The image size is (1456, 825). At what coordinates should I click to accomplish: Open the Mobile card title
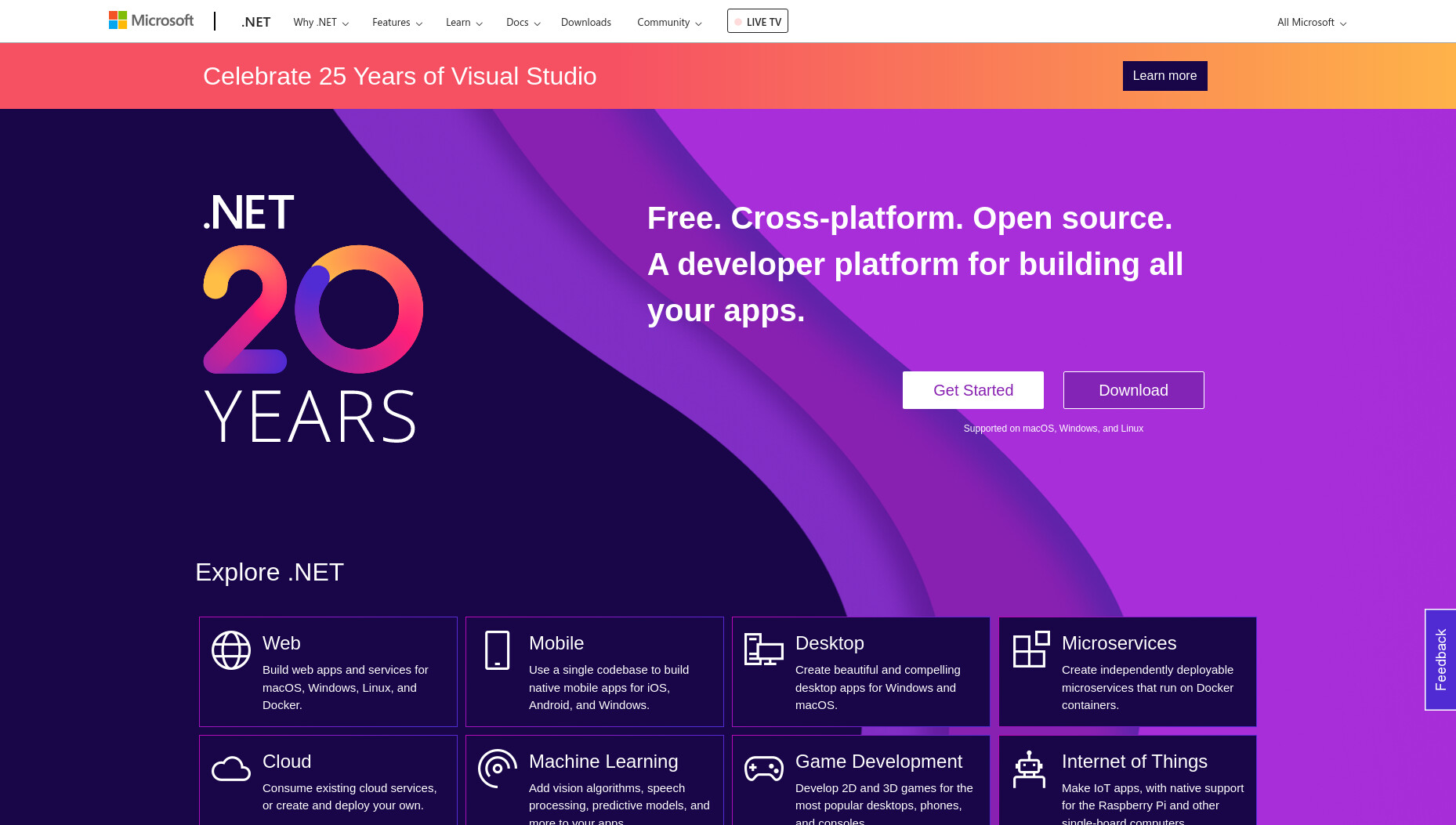click(x=556, y=643)
